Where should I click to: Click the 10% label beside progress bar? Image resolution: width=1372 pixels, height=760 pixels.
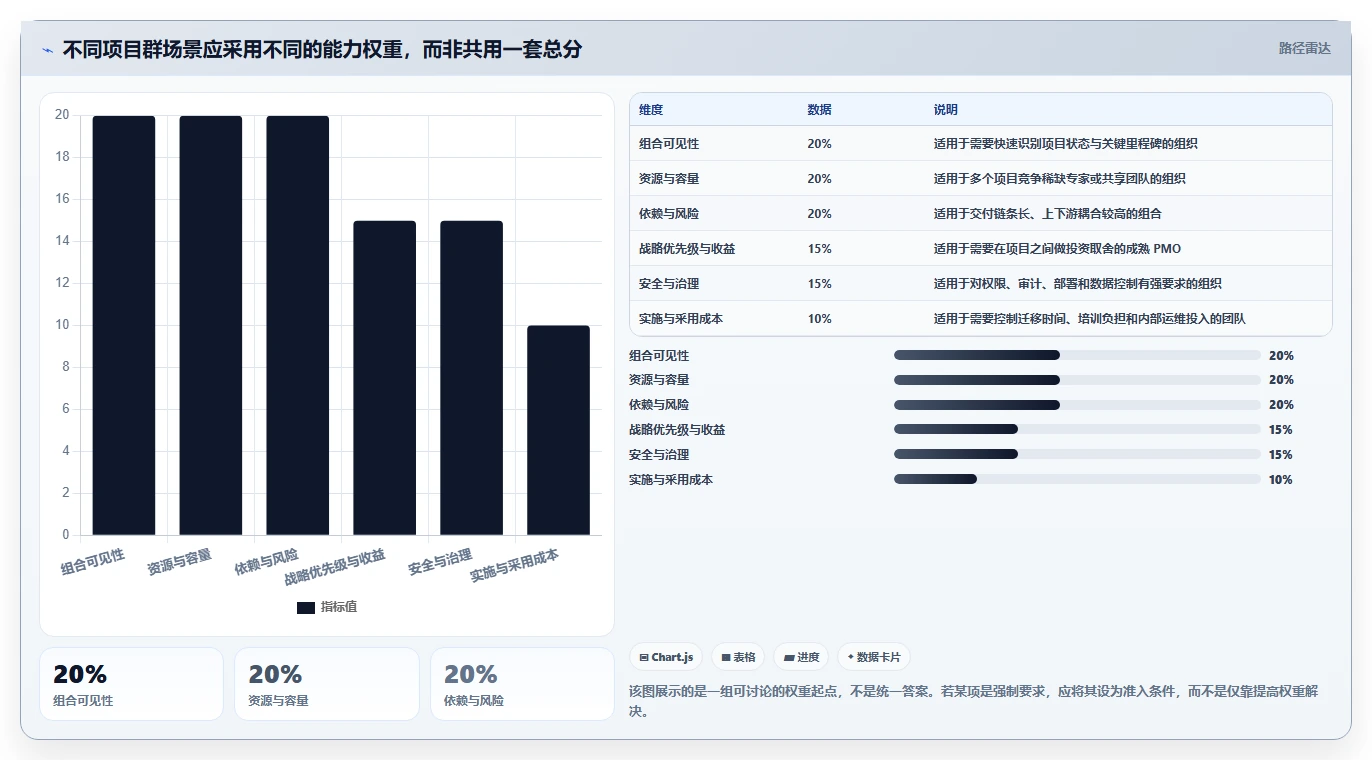tap(1281, 480)
